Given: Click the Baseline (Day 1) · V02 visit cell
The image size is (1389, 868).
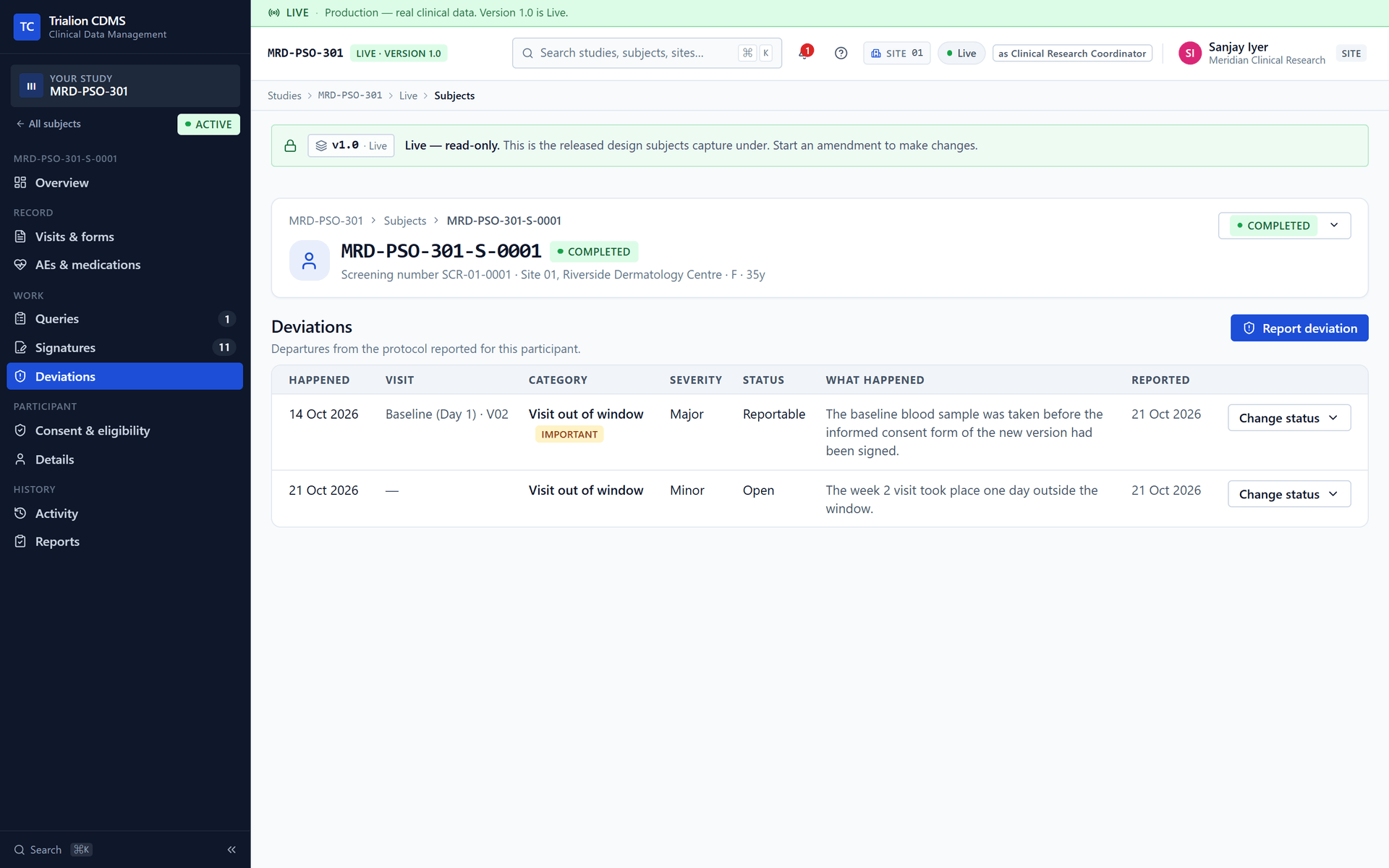Looking at the screenshot, I should pos(447,414).
